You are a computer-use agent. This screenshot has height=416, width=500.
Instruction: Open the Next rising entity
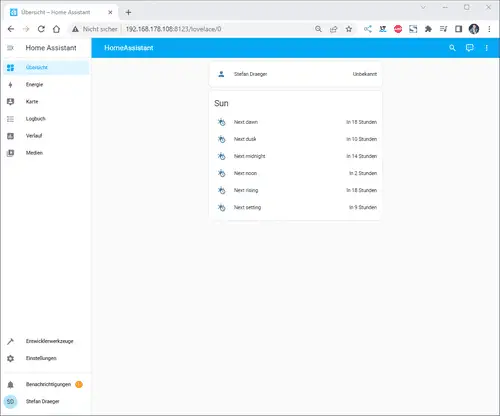point(295,190)
